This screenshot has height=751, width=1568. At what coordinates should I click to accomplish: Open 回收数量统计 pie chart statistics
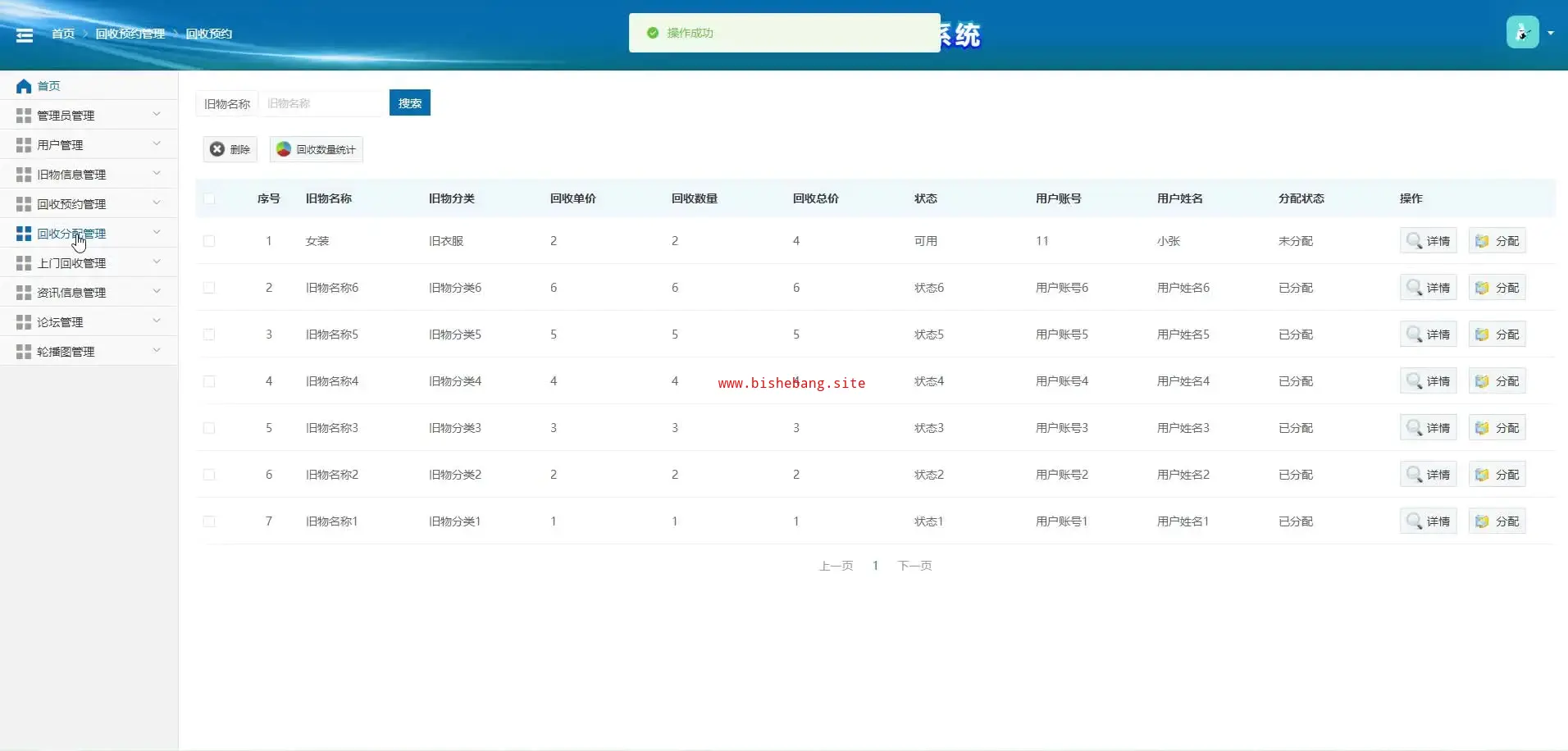point(317,149)
